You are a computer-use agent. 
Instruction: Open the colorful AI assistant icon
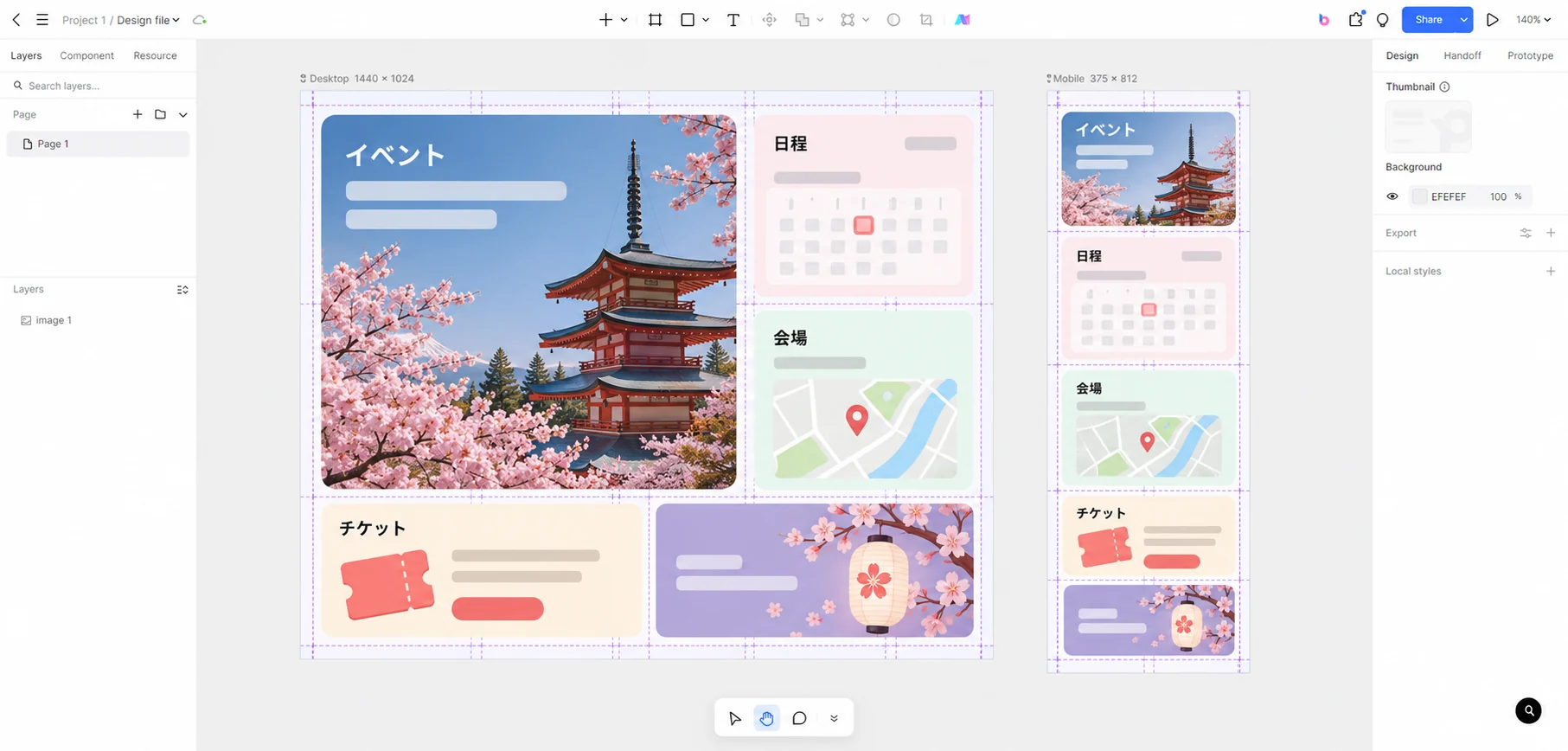click(x=962, y=19)
